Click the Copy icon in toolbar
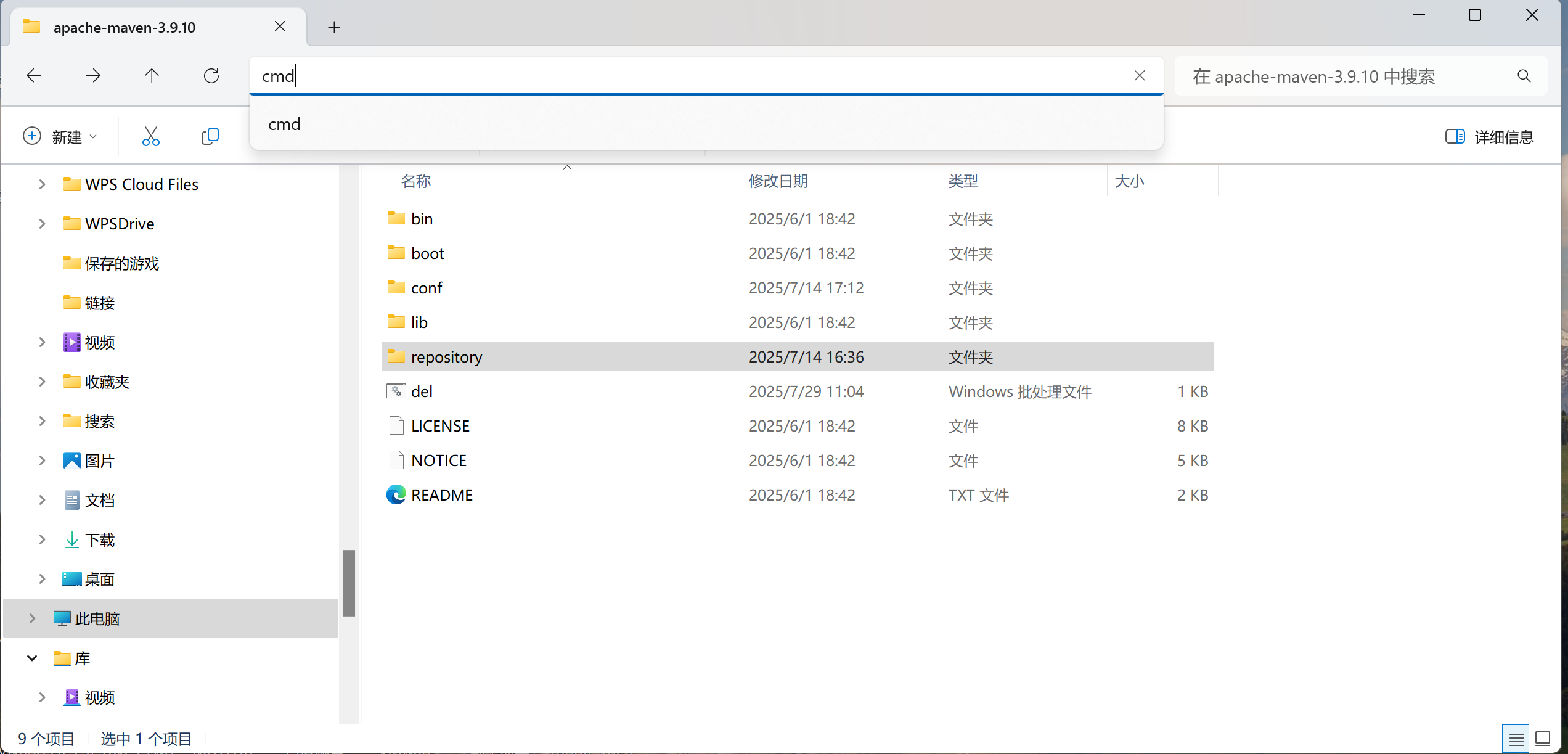 coord(210,136)
